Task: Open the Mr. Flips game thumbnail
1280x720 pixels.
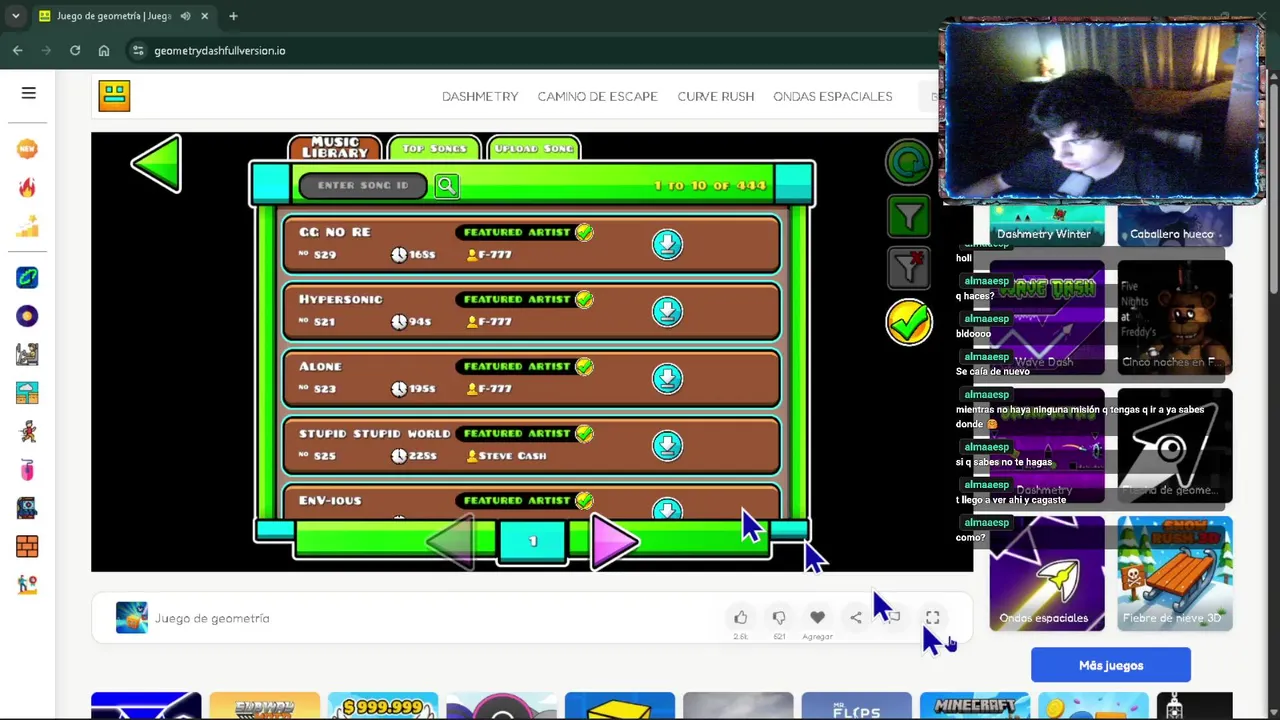Action: (x=856, y=706)
